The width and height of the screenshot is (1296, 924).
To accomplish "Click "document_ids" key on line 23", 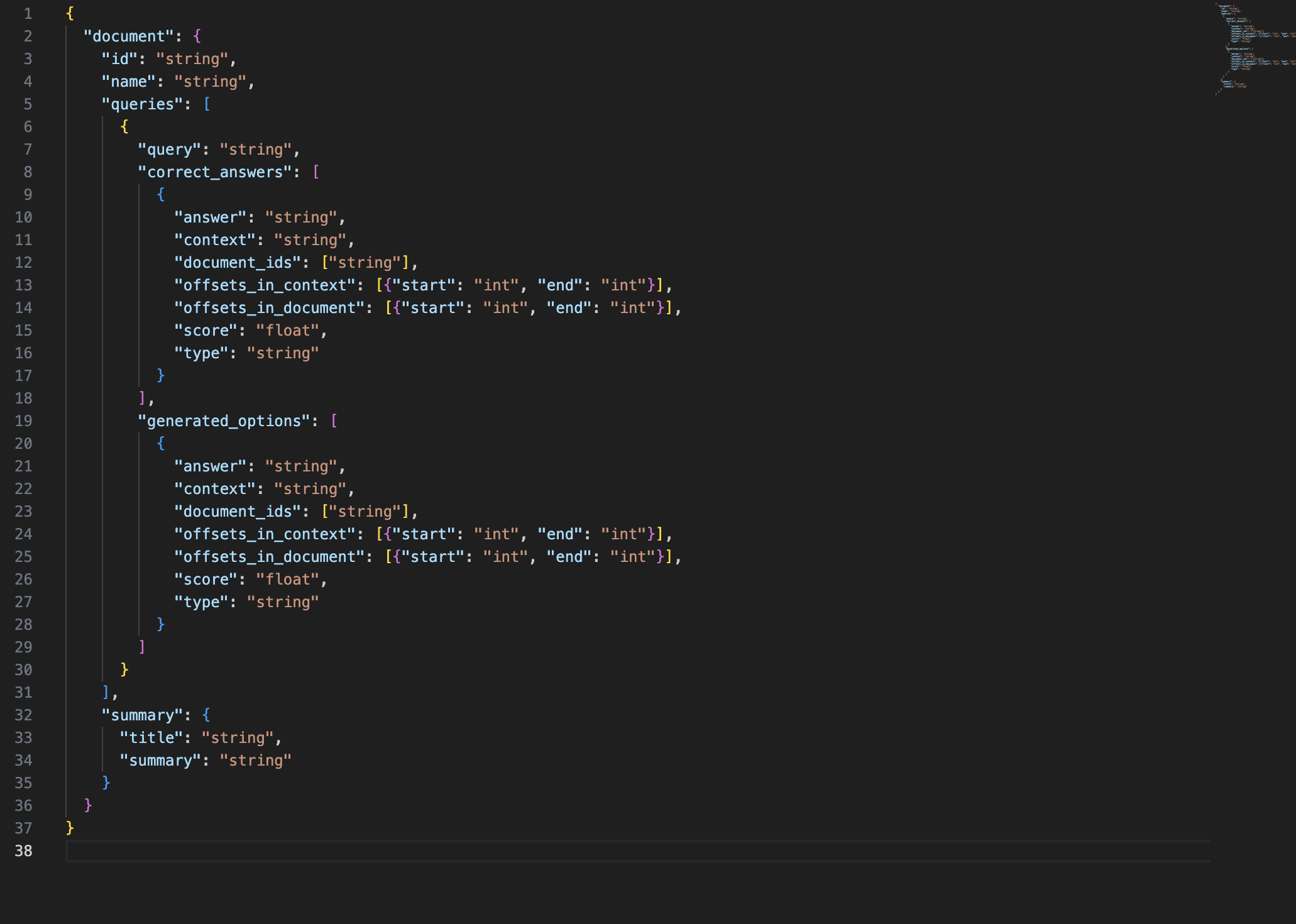I will [238, 512].
